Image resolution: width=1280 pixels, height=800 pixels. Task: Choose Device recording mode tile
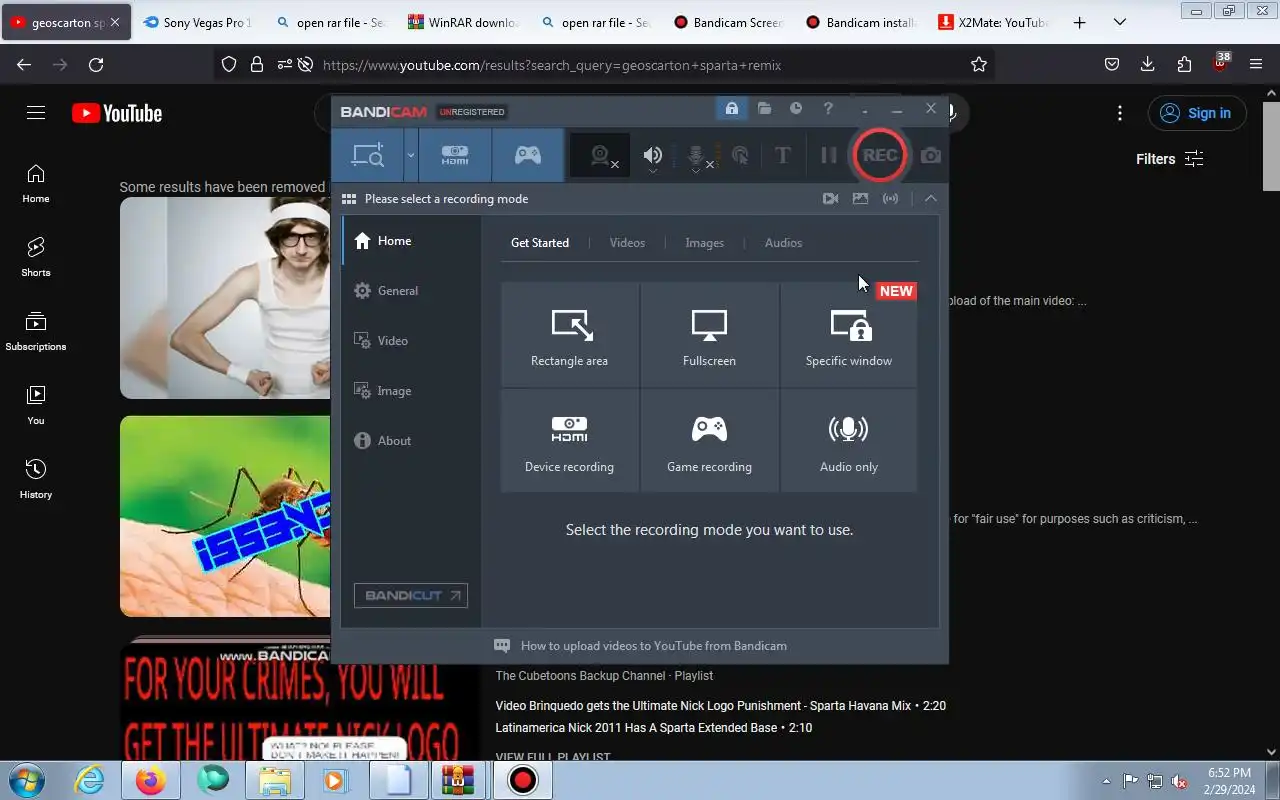click(569, 441)
